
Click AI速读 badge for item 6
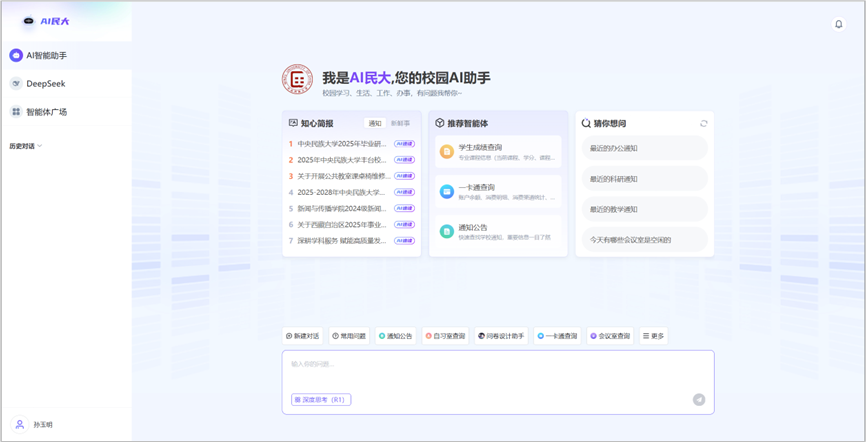pyautogui.click(x=404, y=224)
